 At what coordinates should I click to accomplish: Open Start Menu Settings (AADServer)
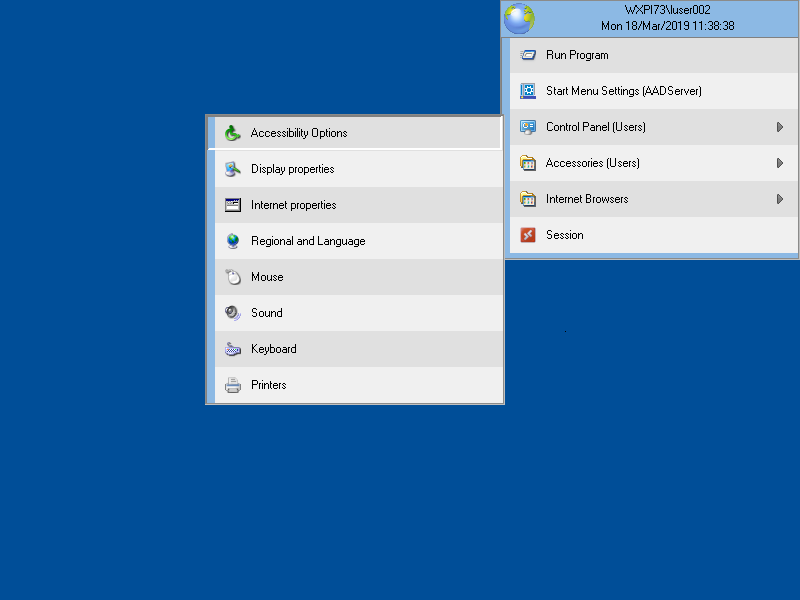[623, 91]
